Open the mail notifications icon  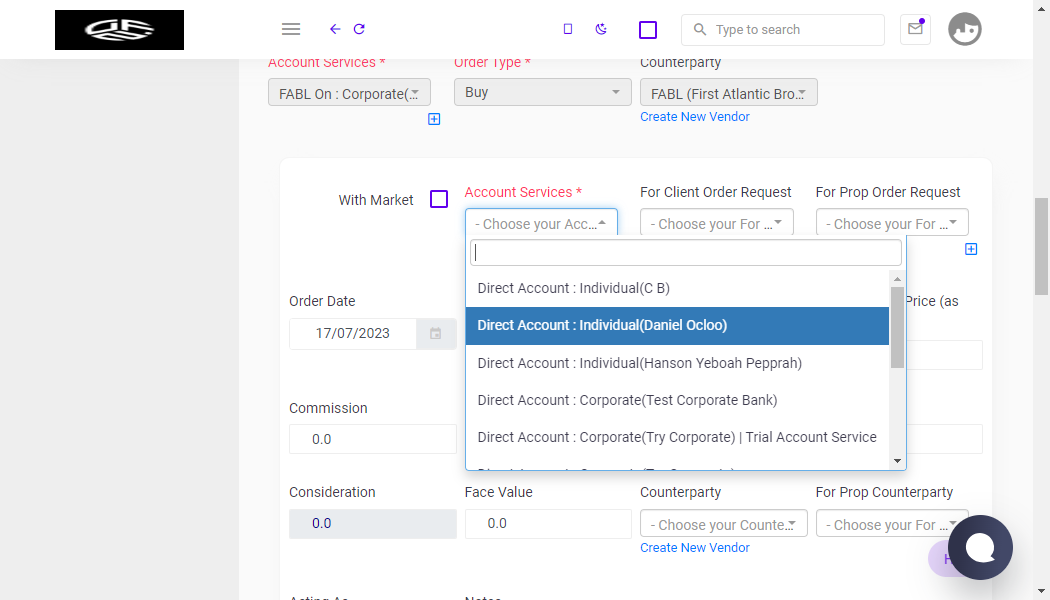coord(915,29)
